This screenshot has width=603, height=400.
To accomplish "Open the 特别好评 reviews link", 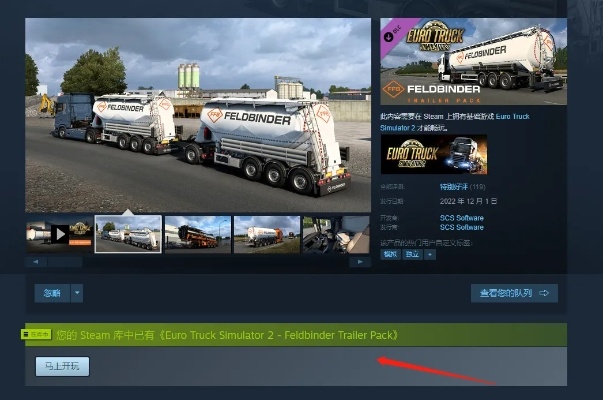I will click(x=454, y=187).
